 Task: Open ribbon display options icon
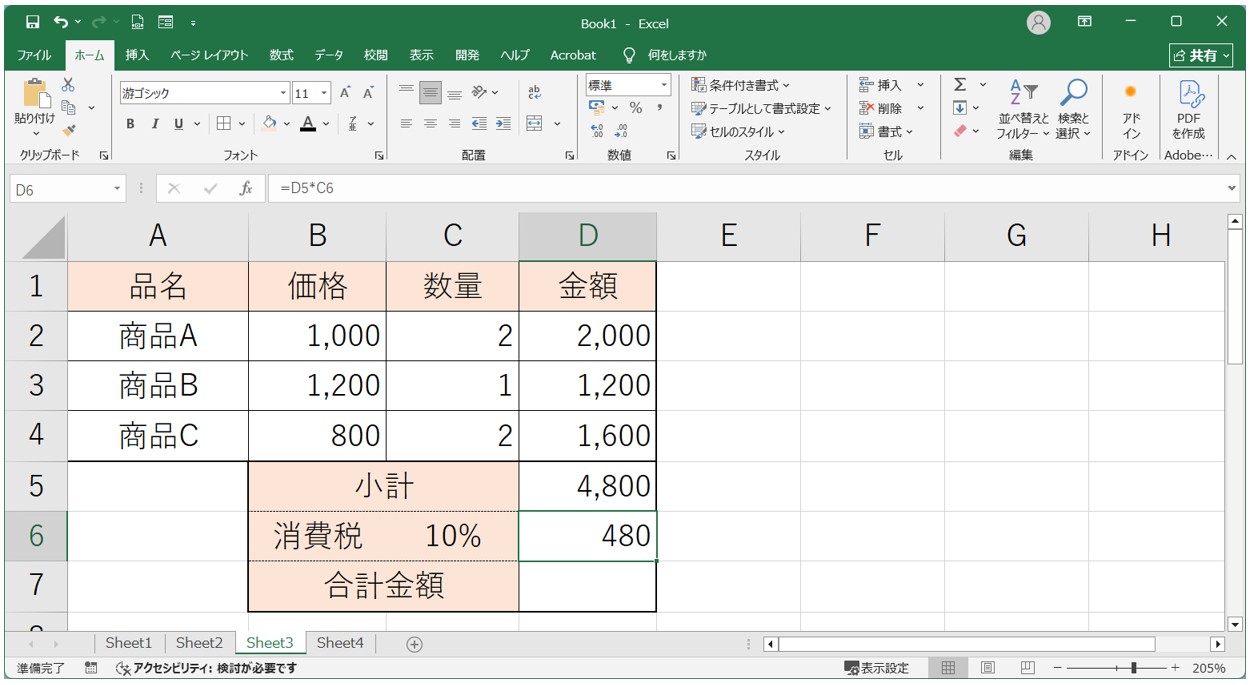point(1084,22)
